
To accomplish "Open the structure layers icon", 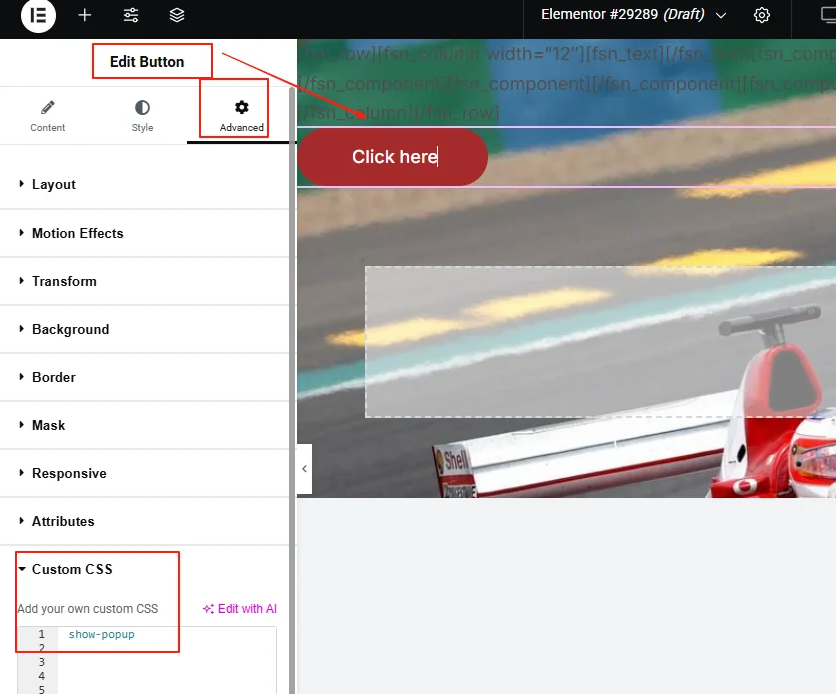I will [177, 15].
